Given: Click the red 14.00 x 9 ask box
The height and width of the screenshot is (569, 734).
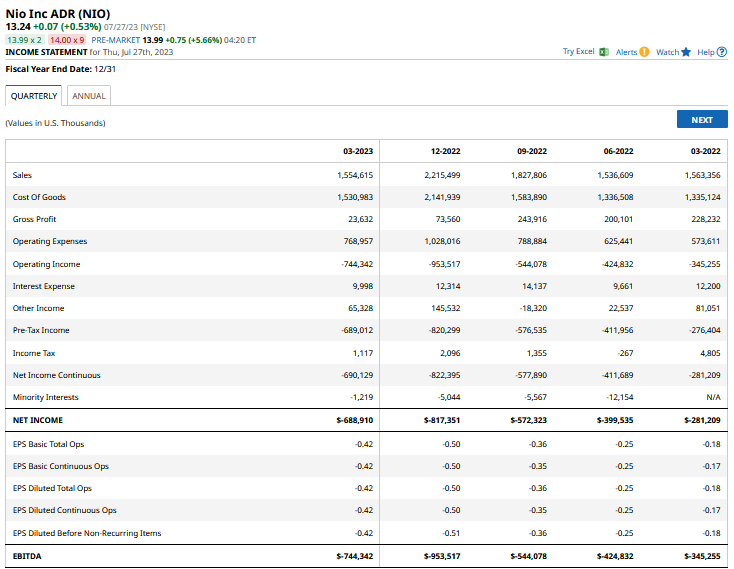Looking at the screenshot, I should pyautogui.click(x=68, y=40).
